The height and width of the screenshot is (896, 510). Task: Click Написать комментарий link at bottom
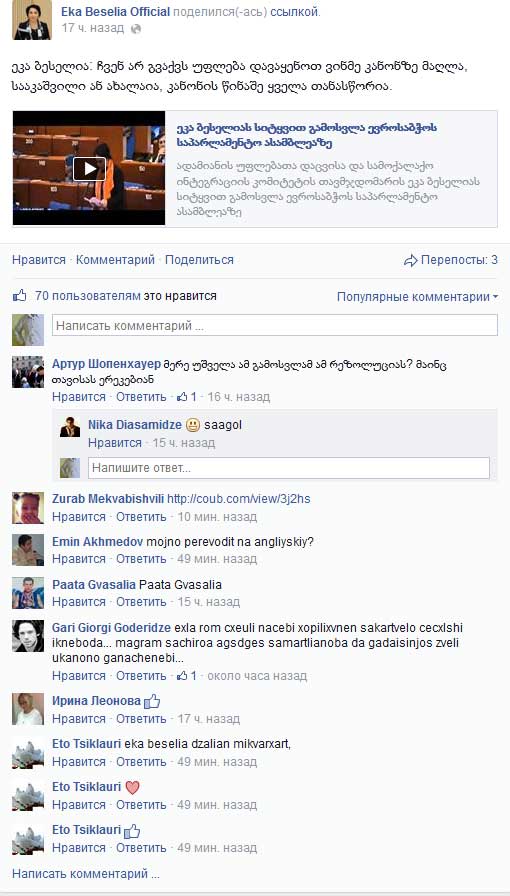tap(86, 874)
